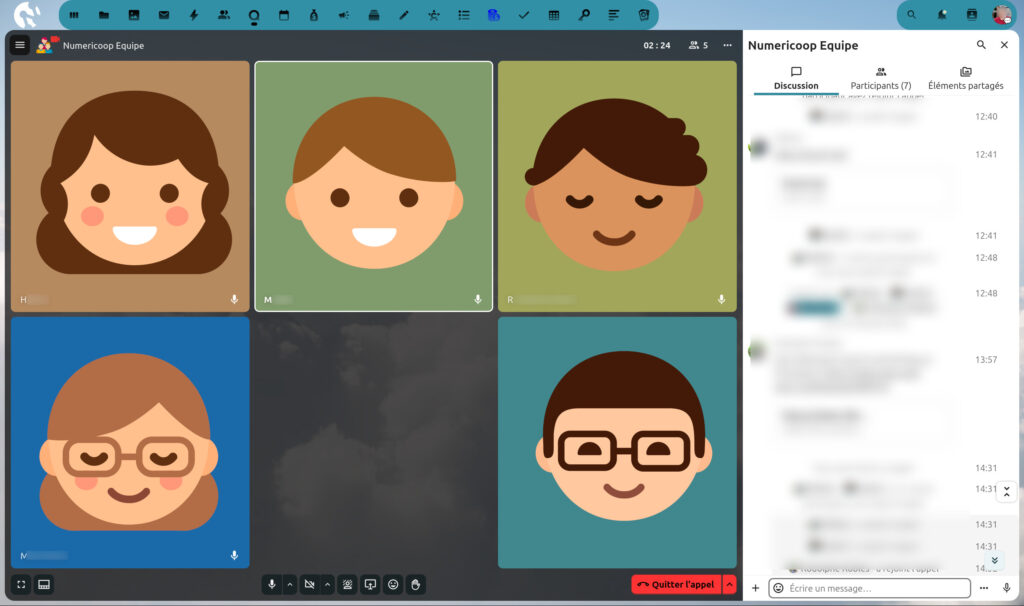Viewport: 1024px width, 606px height.
Task: Click the Nextcloud logo at top left
Action: (27, 14)
